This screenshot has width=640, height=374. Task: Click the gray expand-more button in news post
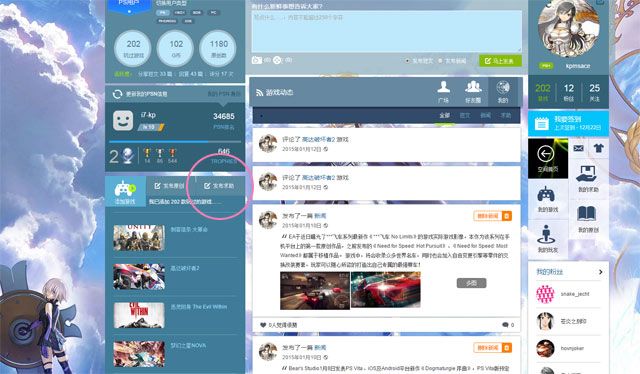coord(471,283)
